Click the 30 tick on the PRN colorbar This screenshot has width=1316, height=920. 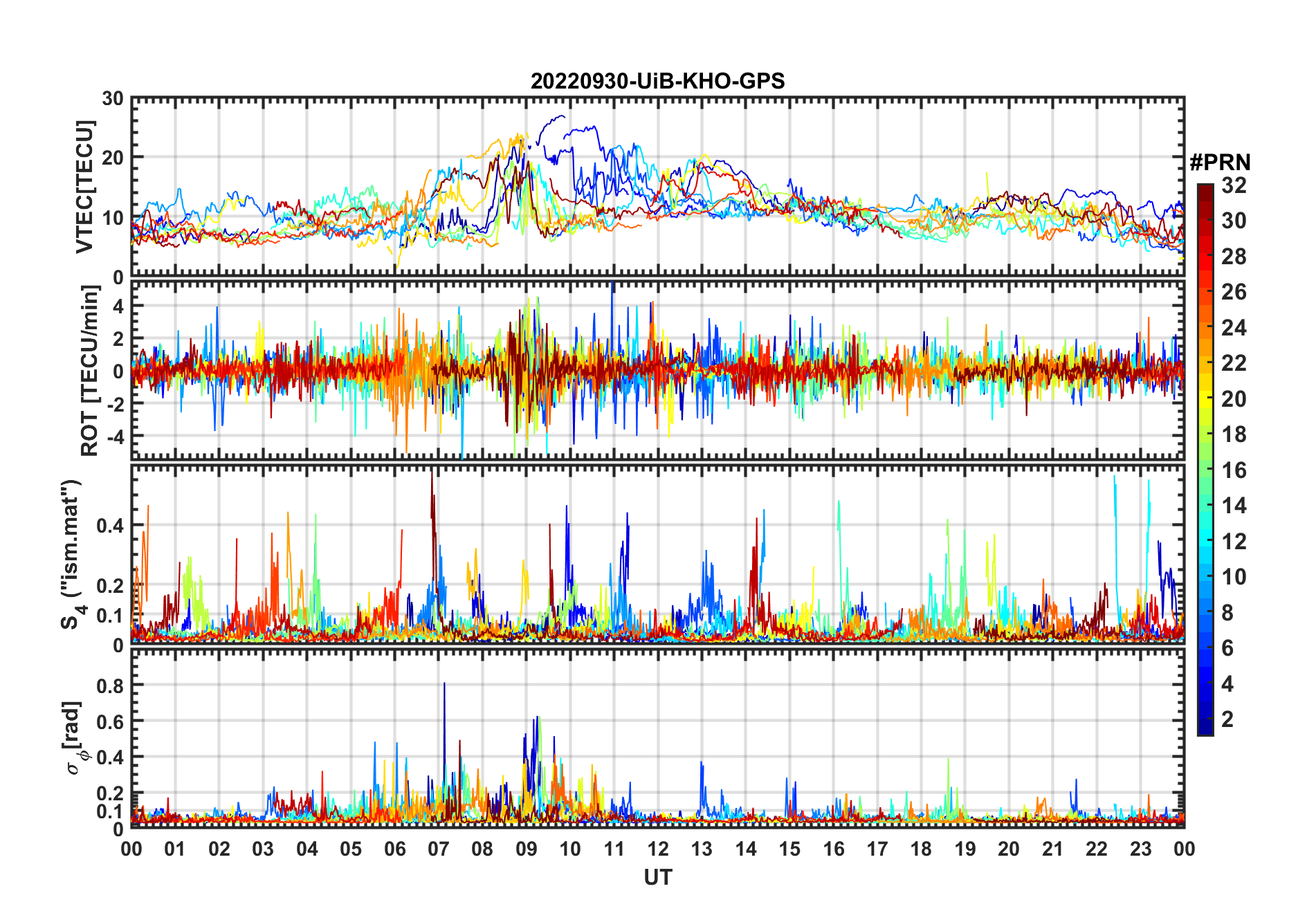coord(1234,221)
